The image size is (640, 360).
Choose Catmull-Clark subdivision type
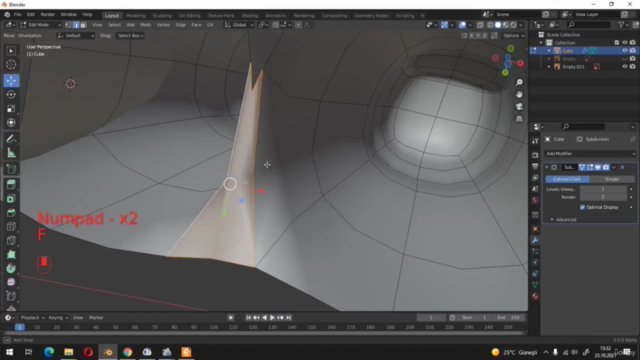pyautogui.click(x=567, y=179)
